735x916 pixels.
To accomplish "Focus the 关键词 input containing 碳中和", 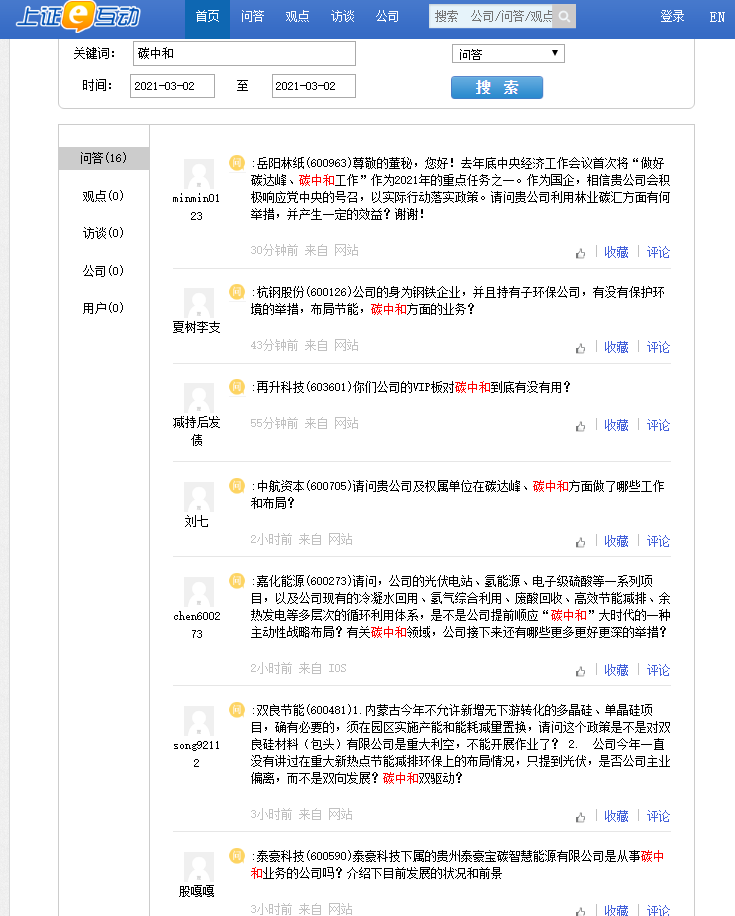I will 244,53.
